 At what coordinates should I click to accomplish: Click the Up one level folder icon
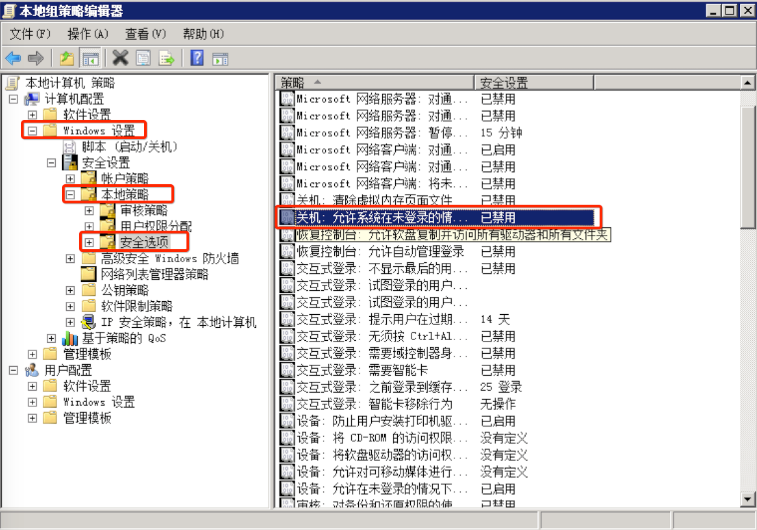coord(66,57)
